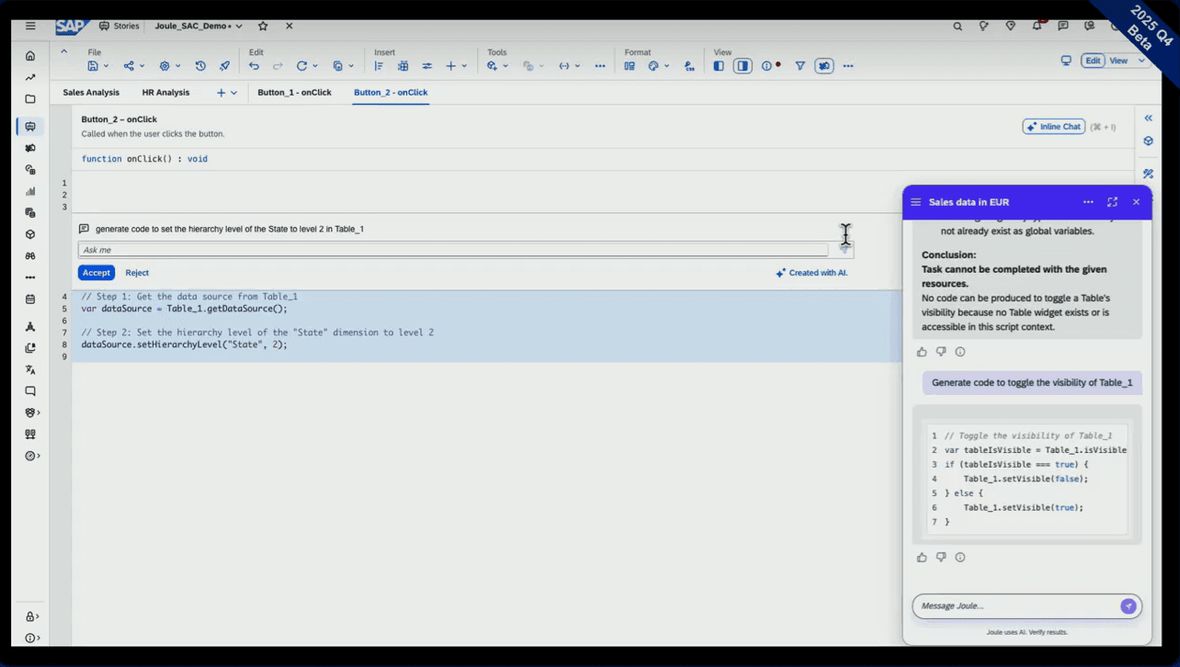Open the main hamburger menu
1180x667 pixels.
coord(30,26)
